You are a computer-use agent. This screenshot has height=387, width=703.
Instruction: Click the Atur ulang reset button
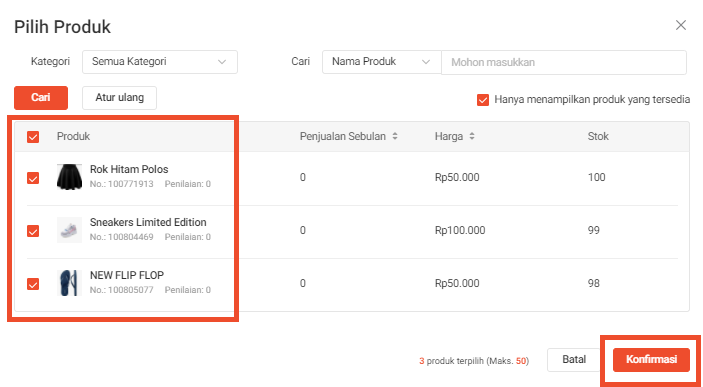pos(119,98)
